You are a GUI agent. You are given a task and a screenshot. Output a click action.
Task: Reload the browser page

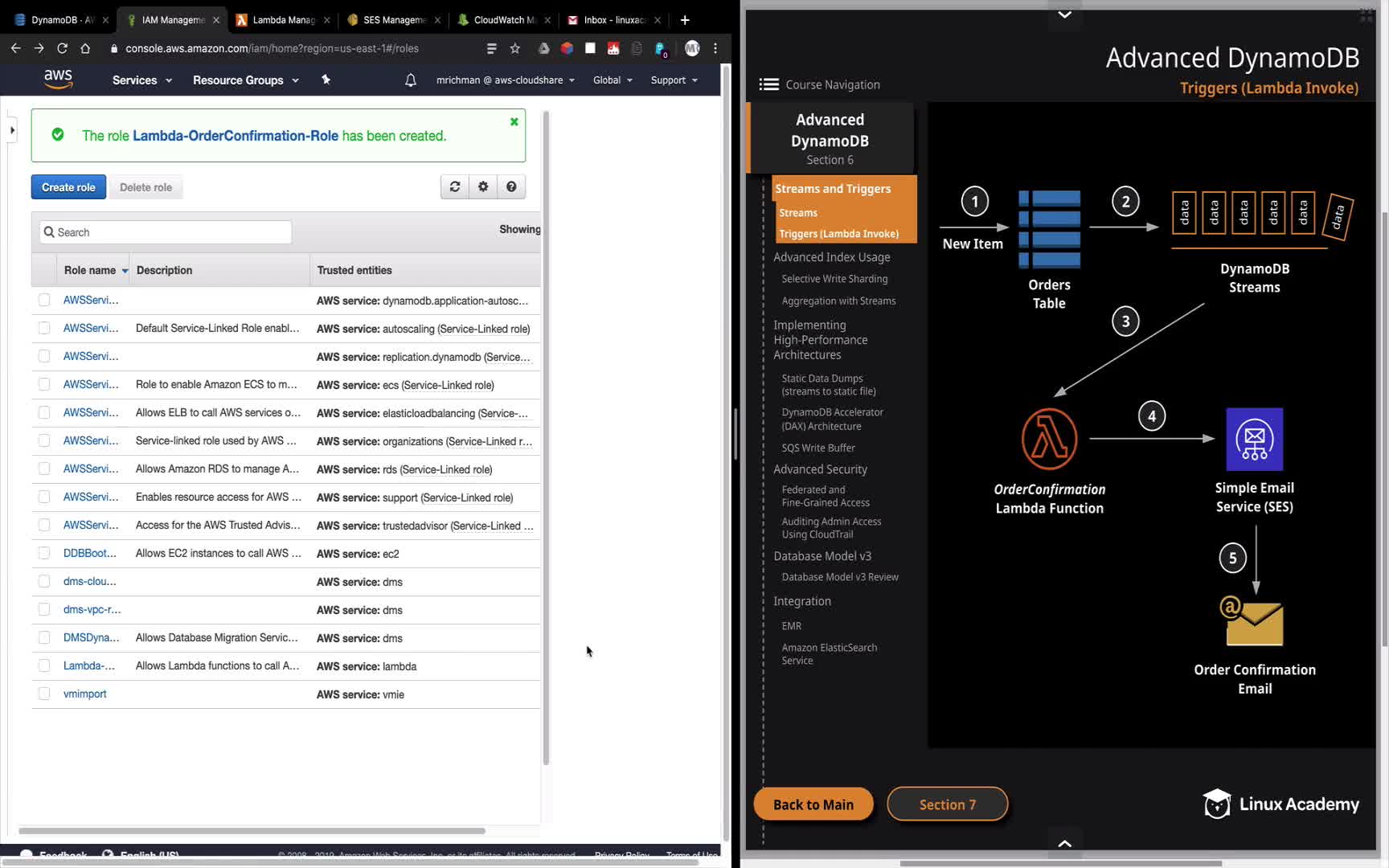62,48
